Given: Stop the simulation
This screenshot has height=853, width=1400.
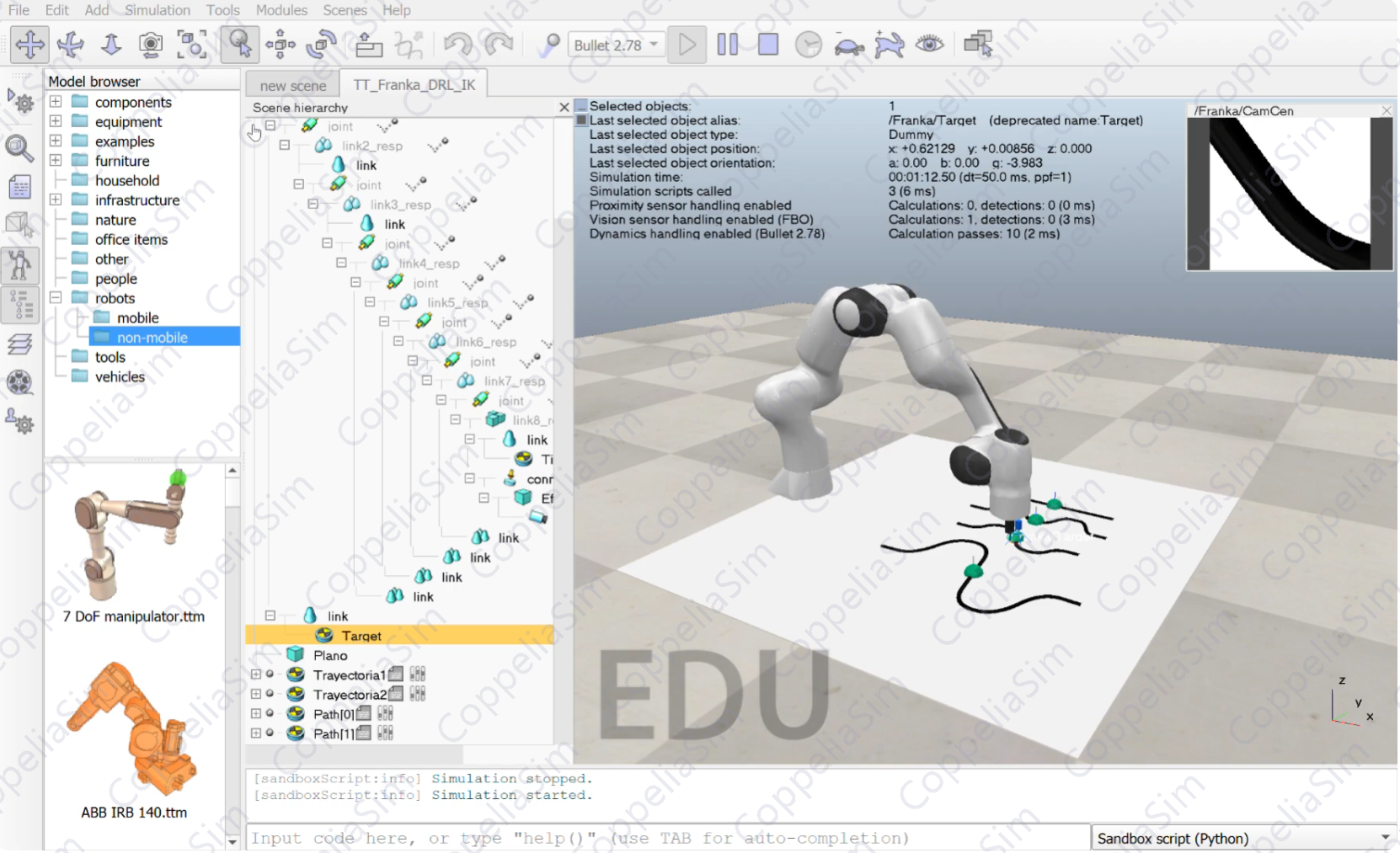Looking at the screenshot, I should (768, 44).
